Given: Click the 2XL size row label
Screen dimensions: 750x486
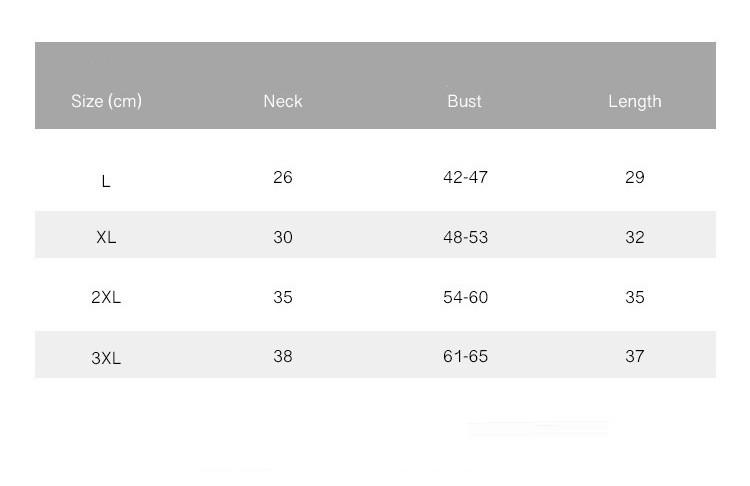Looking at the screenshot, I should [x=106, y=297].
